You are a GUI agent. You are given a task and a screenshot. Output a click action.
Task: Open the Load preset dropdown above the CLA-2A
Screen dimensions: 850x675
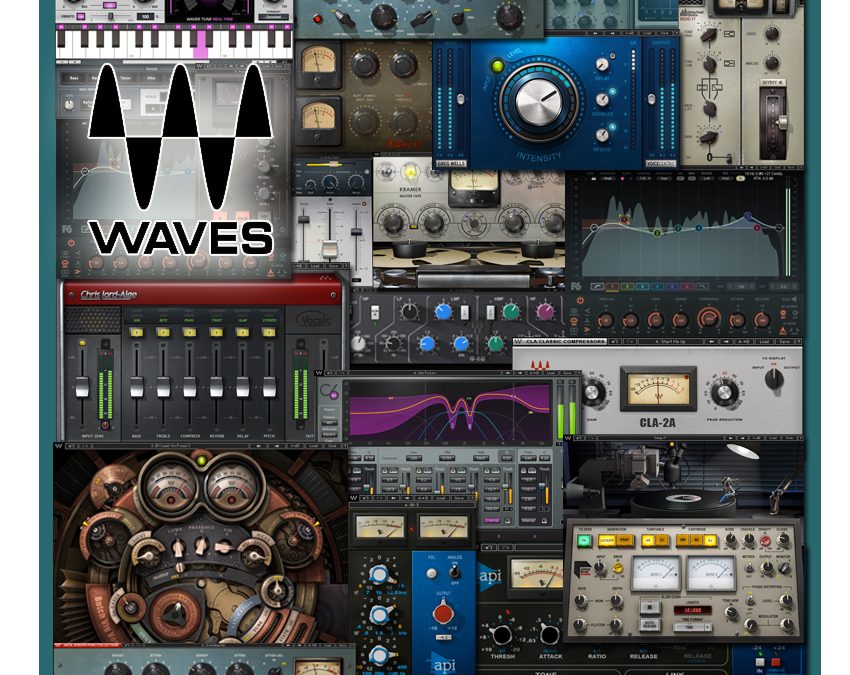click(x=763, y=341)
